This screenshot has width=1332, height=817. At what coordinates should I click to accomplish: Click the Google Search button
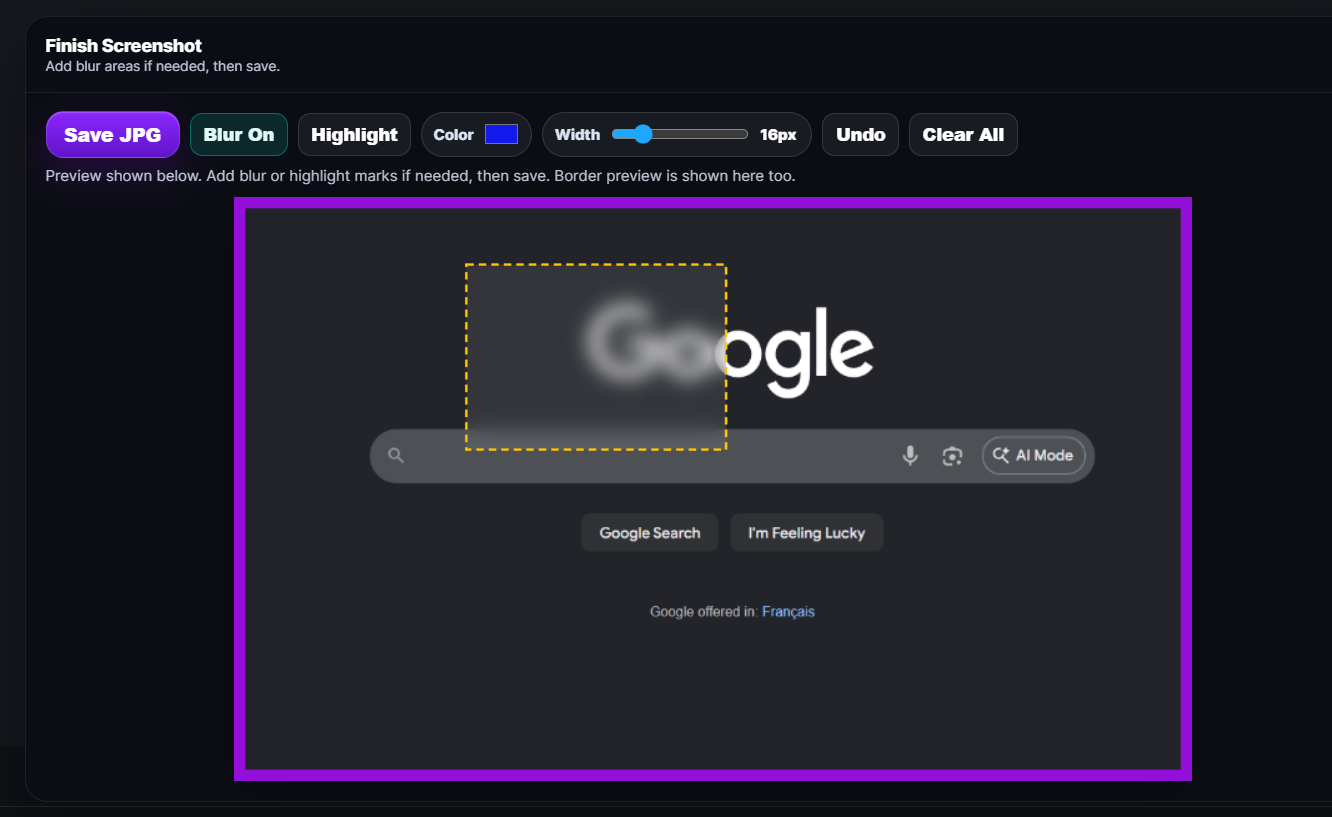click(x=650, y=533)
